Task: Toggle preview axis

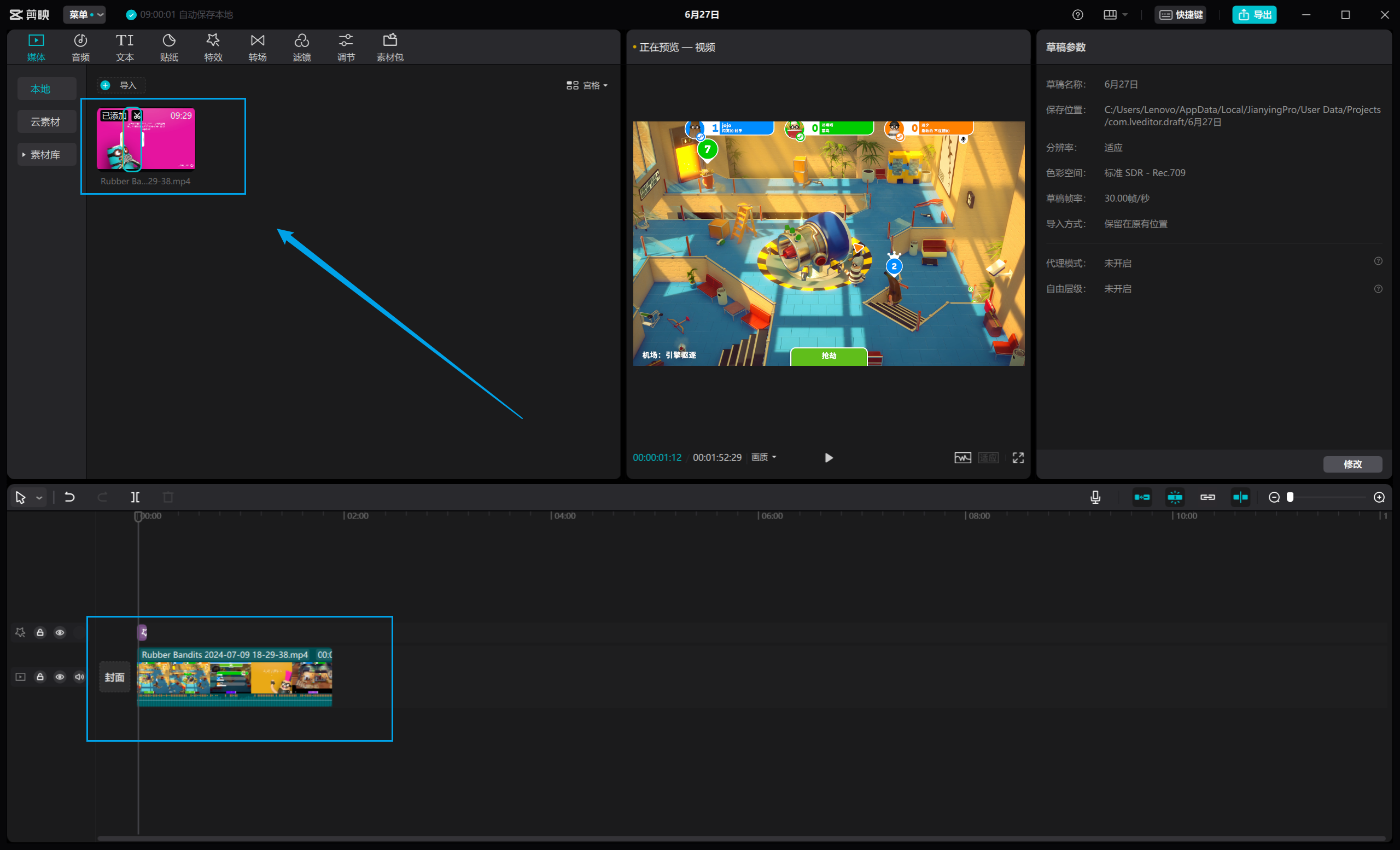Action: pyautogui.click(x=1240, y=497)
